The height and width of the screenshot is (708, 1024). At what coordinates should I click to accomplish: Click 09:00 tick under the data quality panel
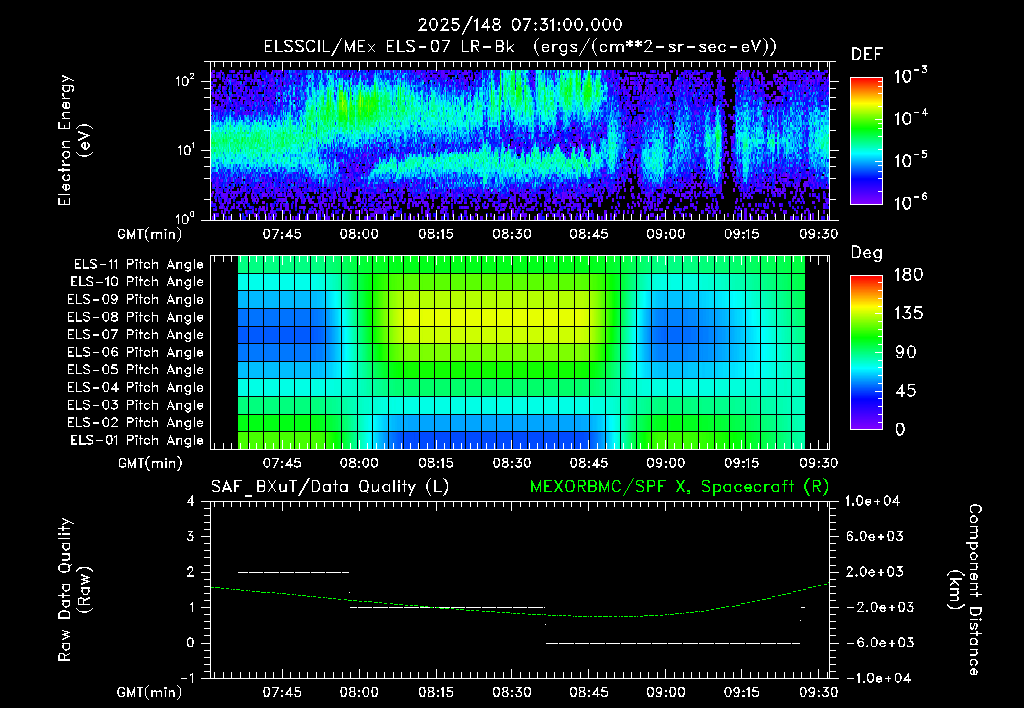point(665,692)
